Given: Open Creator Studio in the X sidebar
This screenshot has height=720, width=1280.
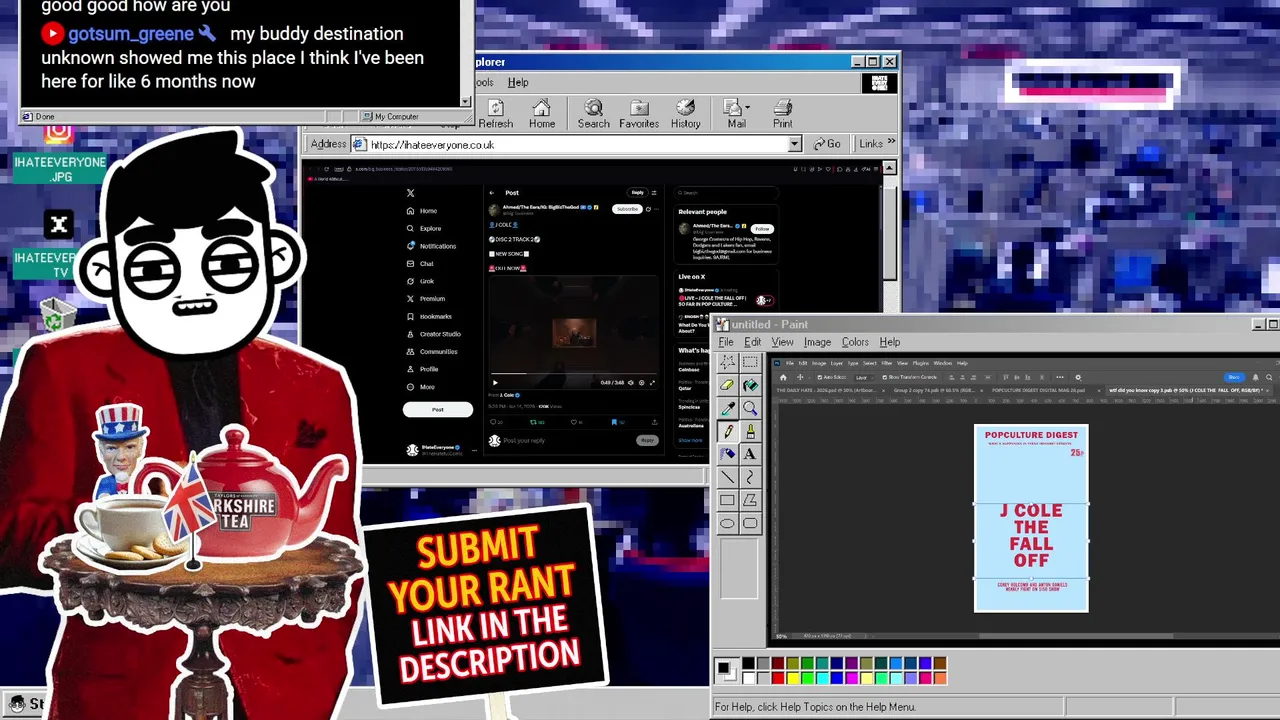Looking at the screenshot, I should tap(433, 334).
